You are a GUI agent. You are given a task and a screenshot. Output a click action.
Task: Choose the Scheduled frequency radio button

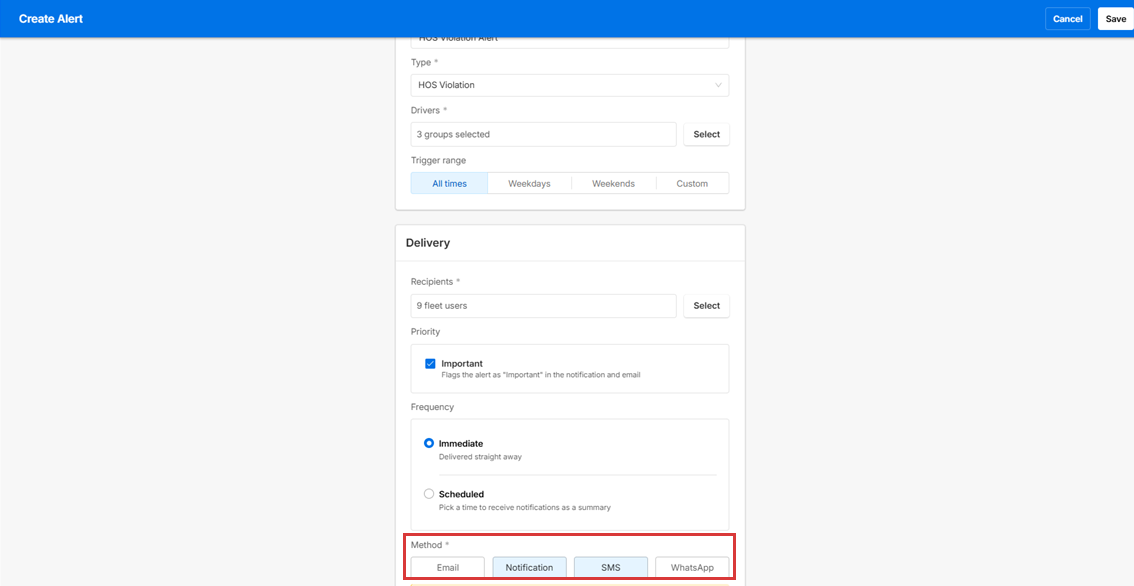click(429, 494)
